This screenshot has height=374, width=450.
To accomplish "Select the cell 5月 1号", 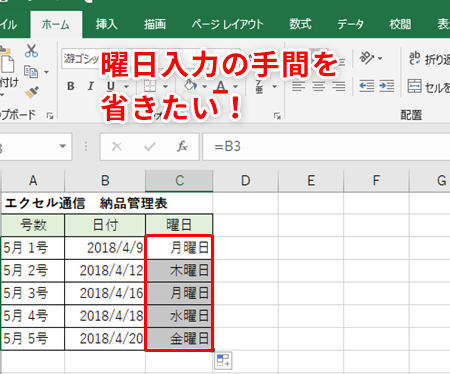I will coord(33,248).
